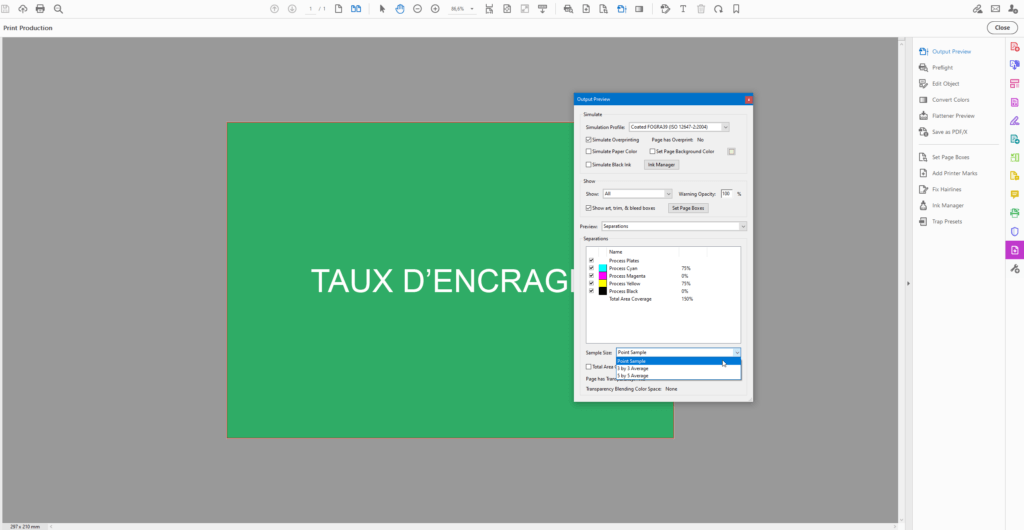This screenshot has height=530, width=1024.
Task: Open Flattener Preview in side panel
Action: click(953, 116)
